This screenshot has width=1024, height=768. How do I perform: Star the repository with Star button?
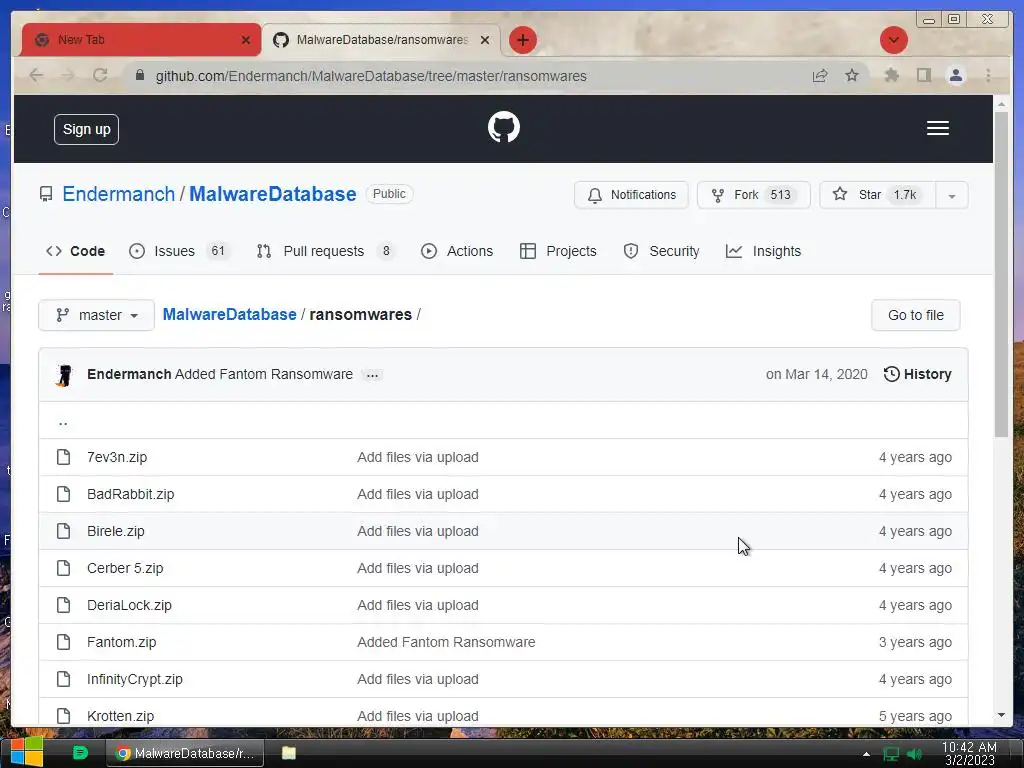click(877, 195)
